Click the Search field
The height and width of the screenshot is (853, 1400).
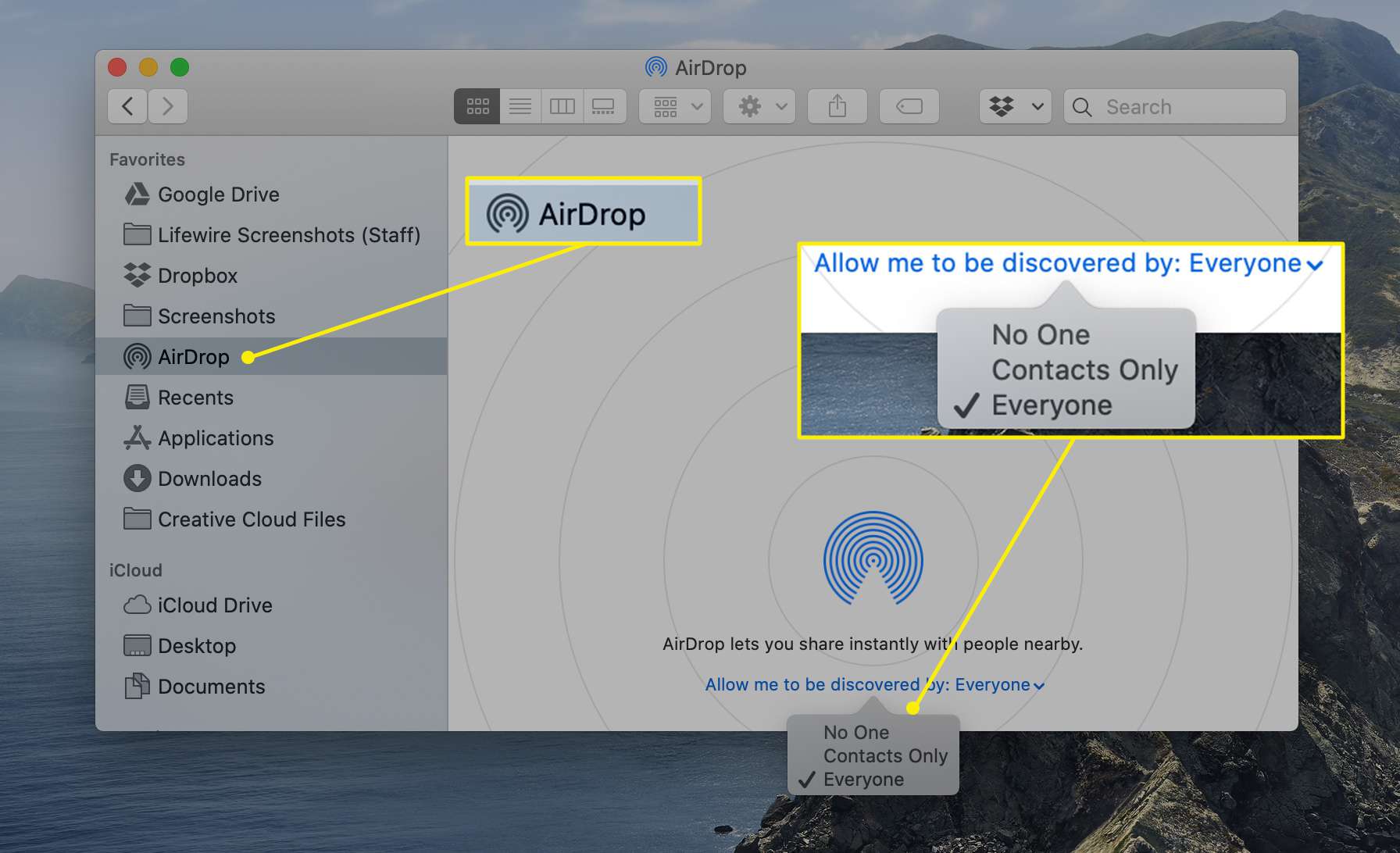click(1175, 106)
